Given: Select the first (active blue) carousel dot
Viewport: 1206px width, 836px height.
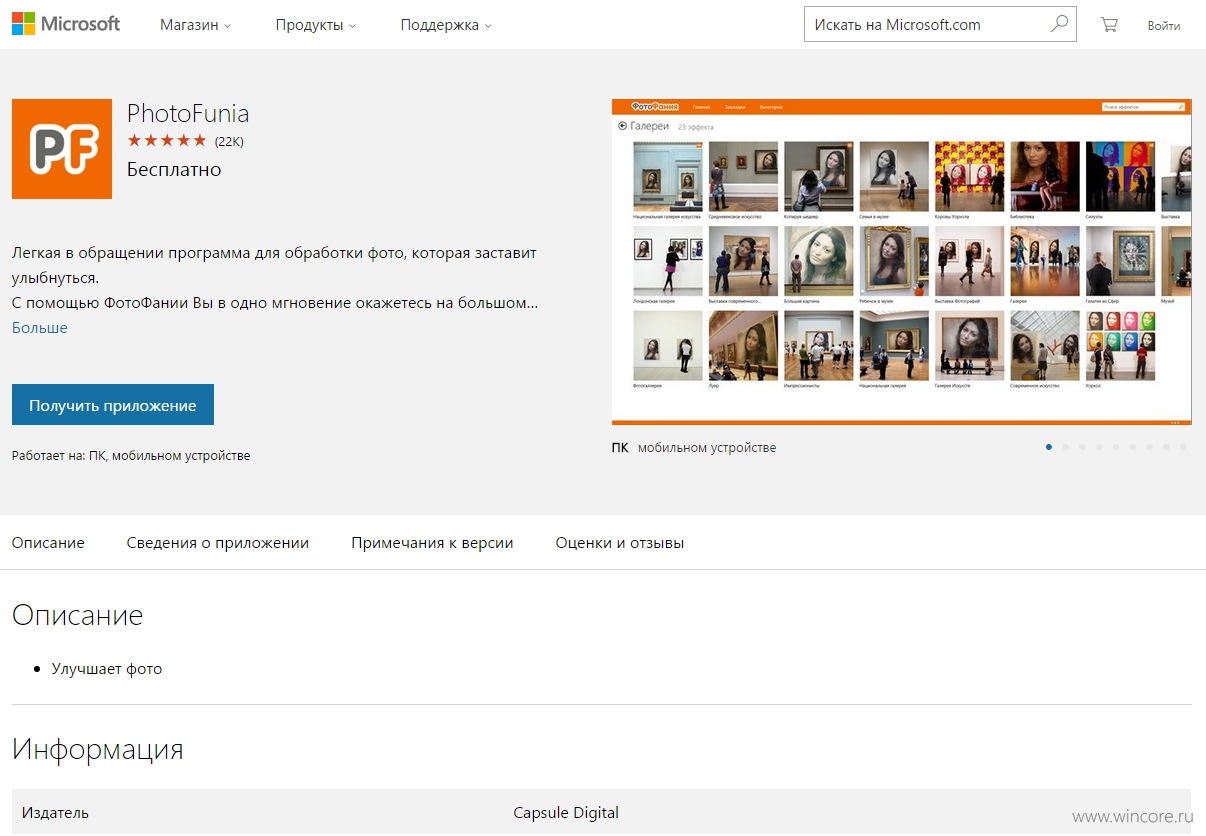Looking at the screenshot, I should click(1048, 447).
